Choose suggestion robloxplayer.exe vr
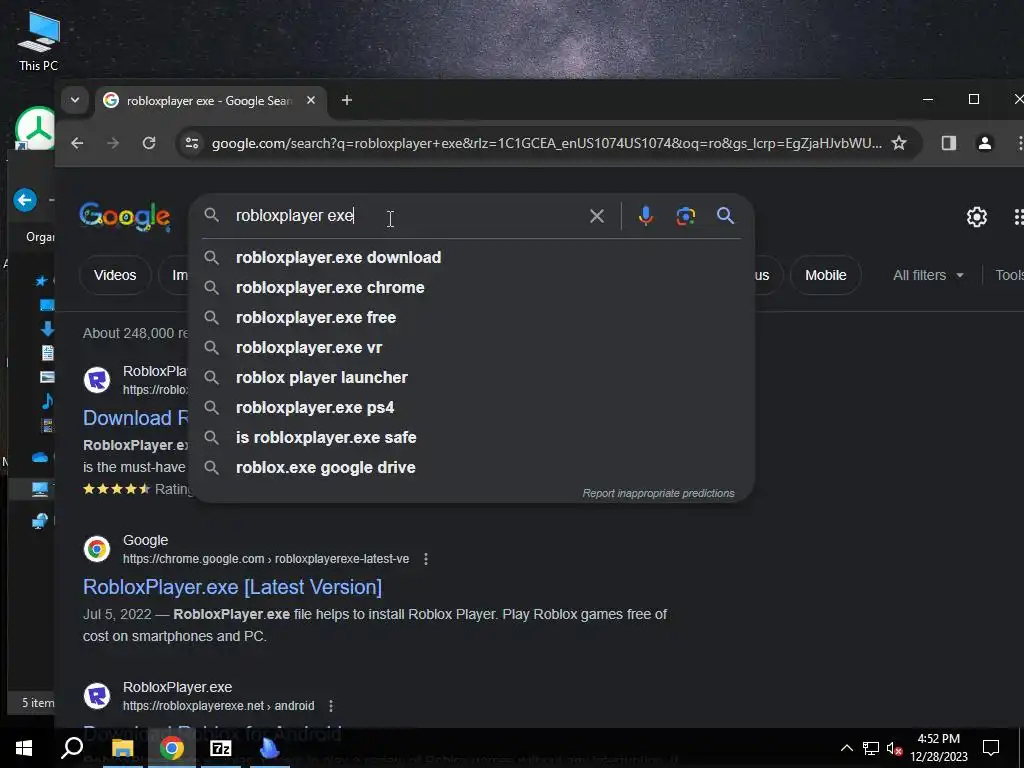This screenshot has width=1024, height=768. pos(471,347)
